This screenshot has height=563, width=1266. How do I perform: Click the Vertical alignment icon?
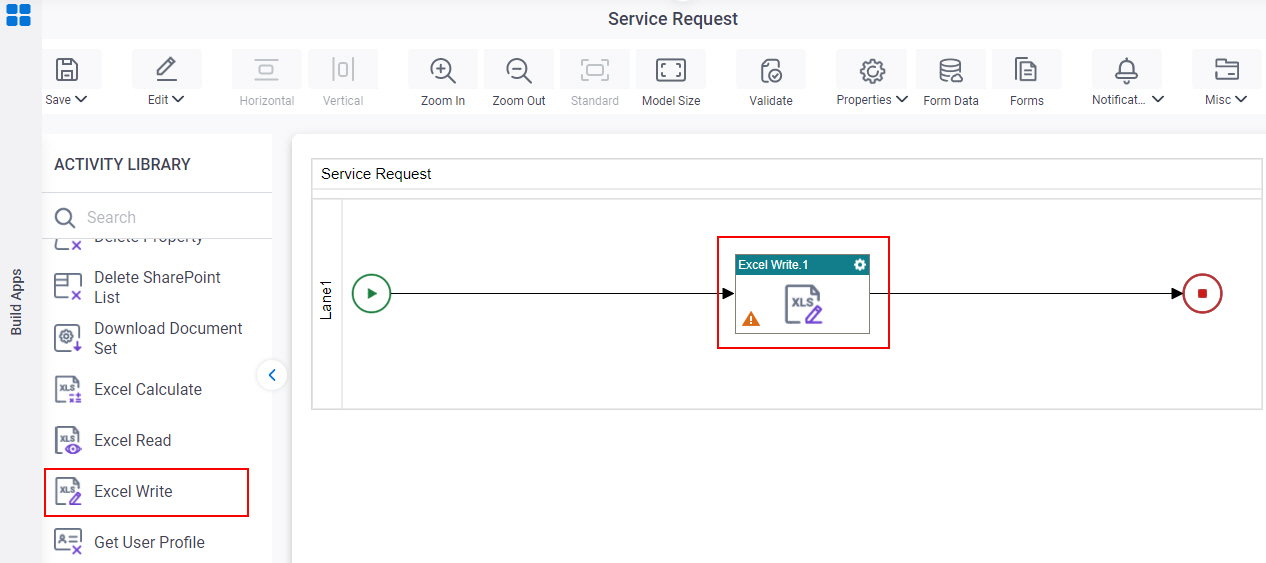click(x=343, y=69)
